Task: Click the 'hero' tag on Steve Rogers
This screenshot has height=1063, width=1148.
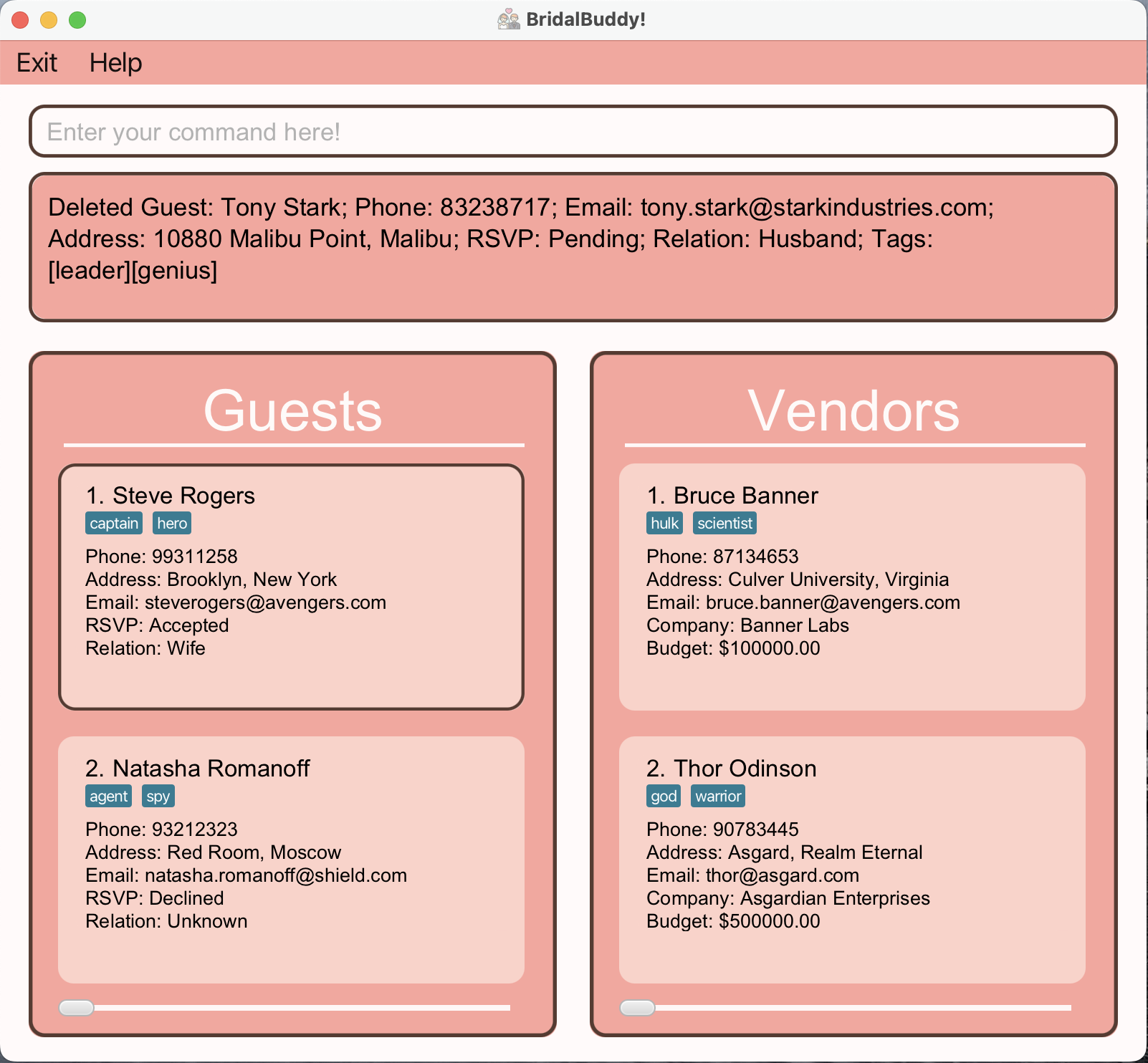Action: [172, 523]
